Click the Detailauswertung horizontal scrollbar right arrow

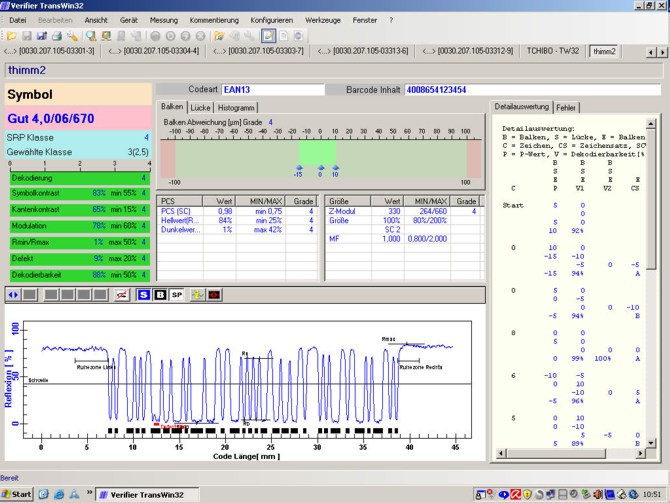pyautogui.click(x=640, y=453)
